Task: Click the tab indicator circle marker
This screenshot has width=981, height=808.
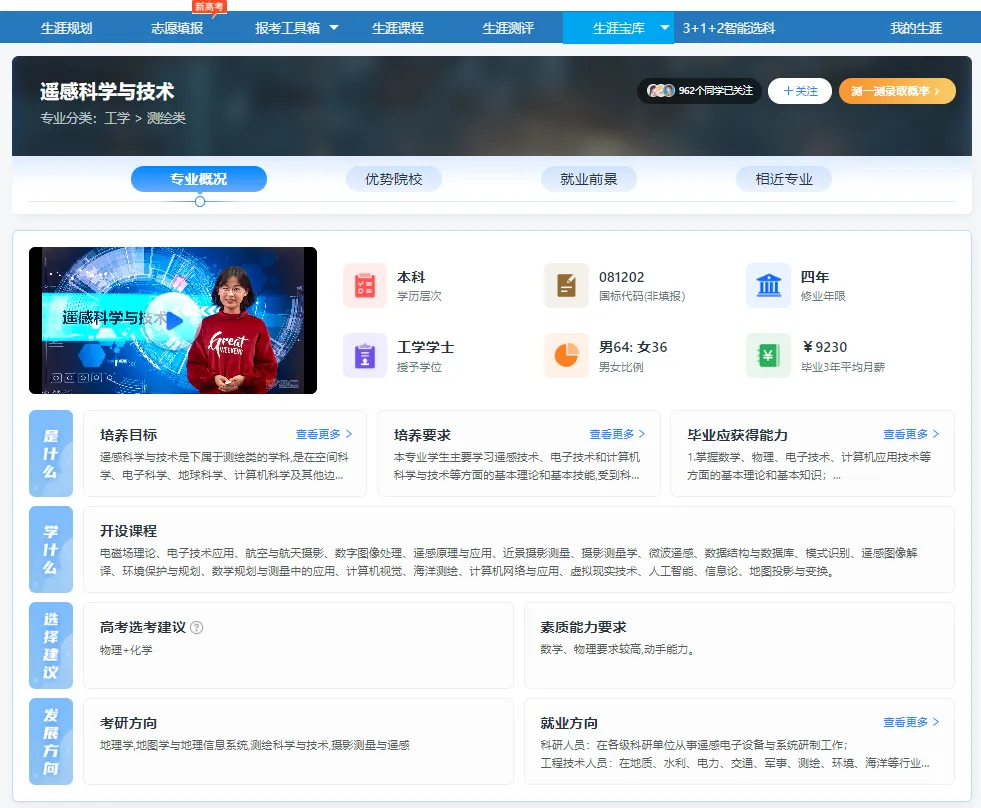Action: coord(200,202)
